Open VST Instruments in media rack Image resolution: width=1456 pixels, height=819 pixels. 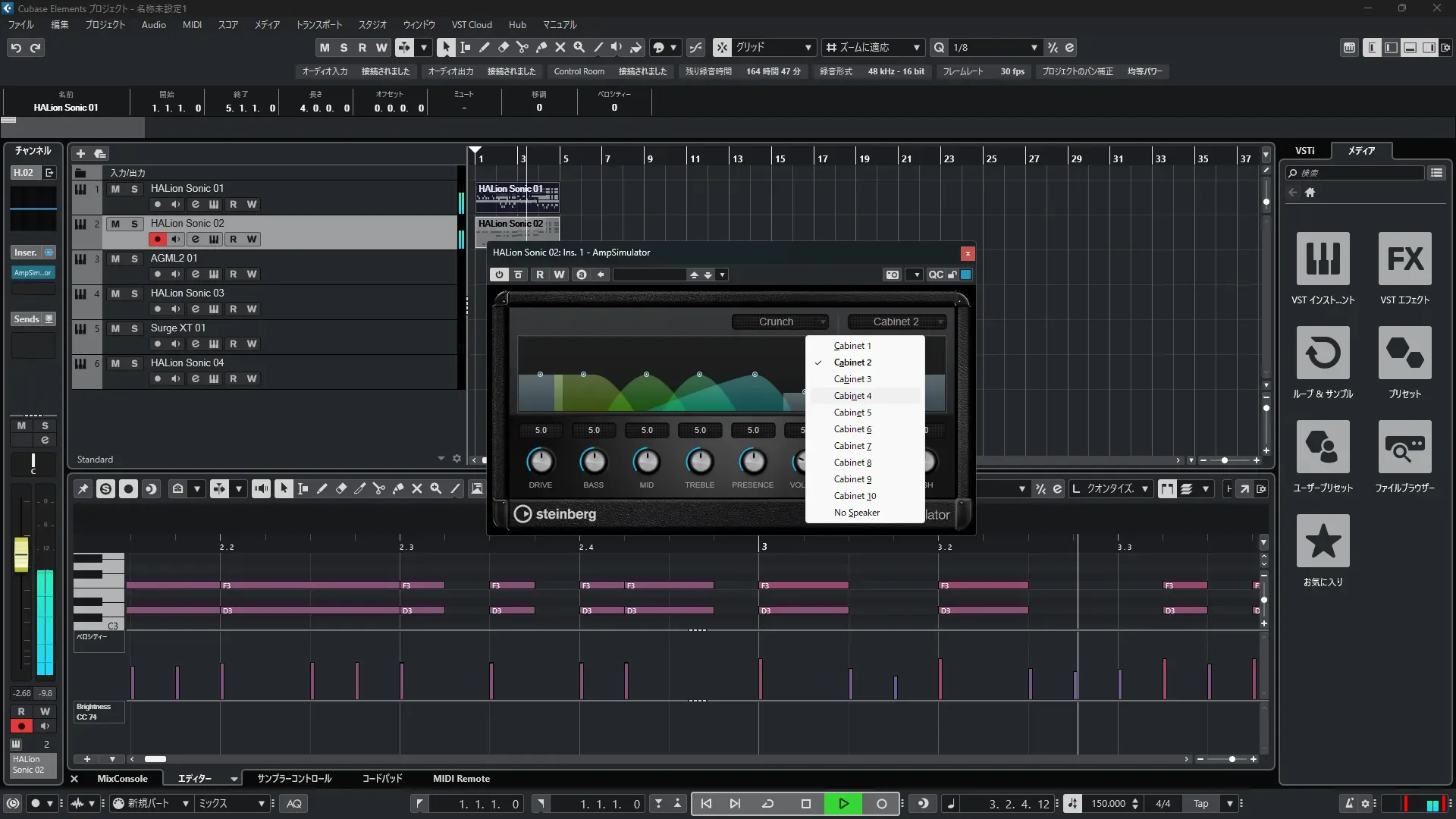point(1323,259)
